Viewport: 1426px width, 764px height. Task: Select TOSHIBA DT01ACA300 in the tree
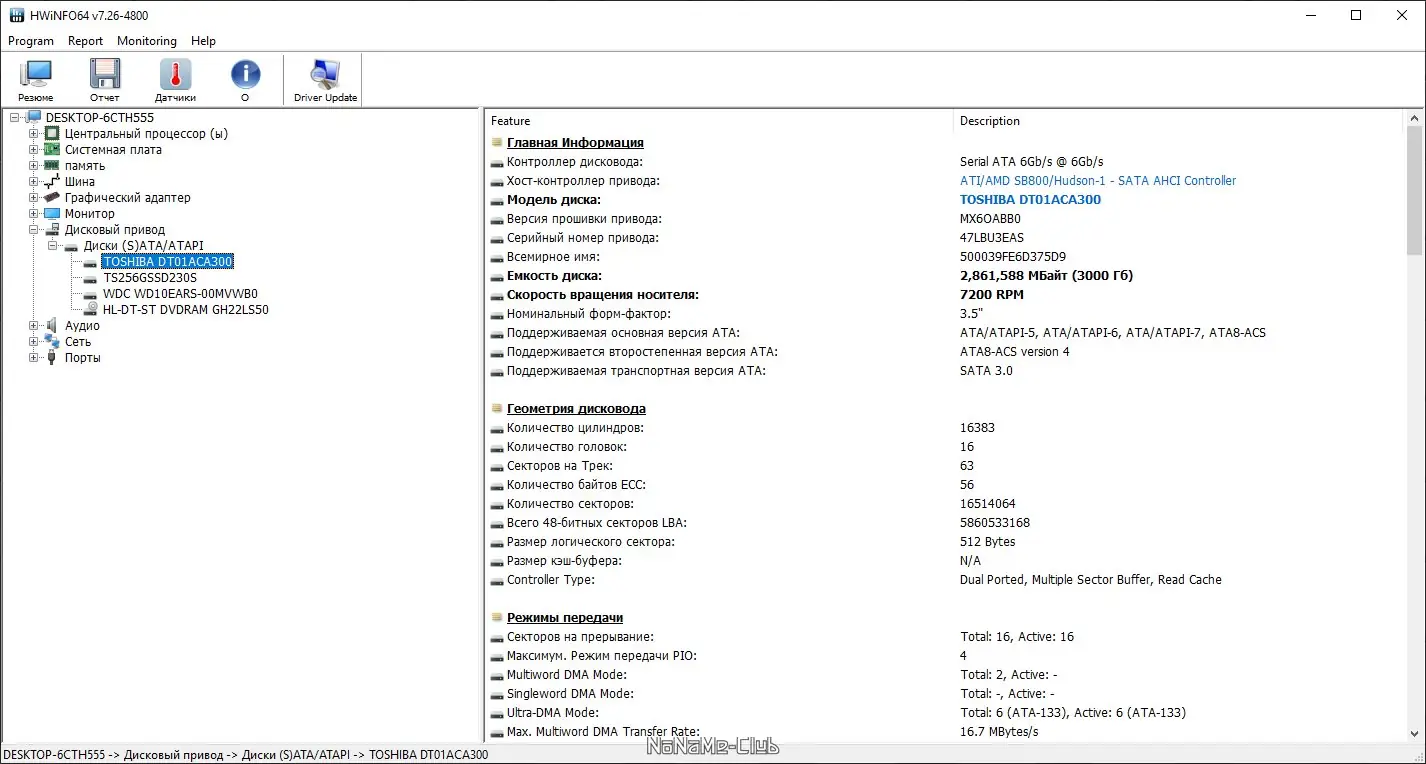point(168,262)
